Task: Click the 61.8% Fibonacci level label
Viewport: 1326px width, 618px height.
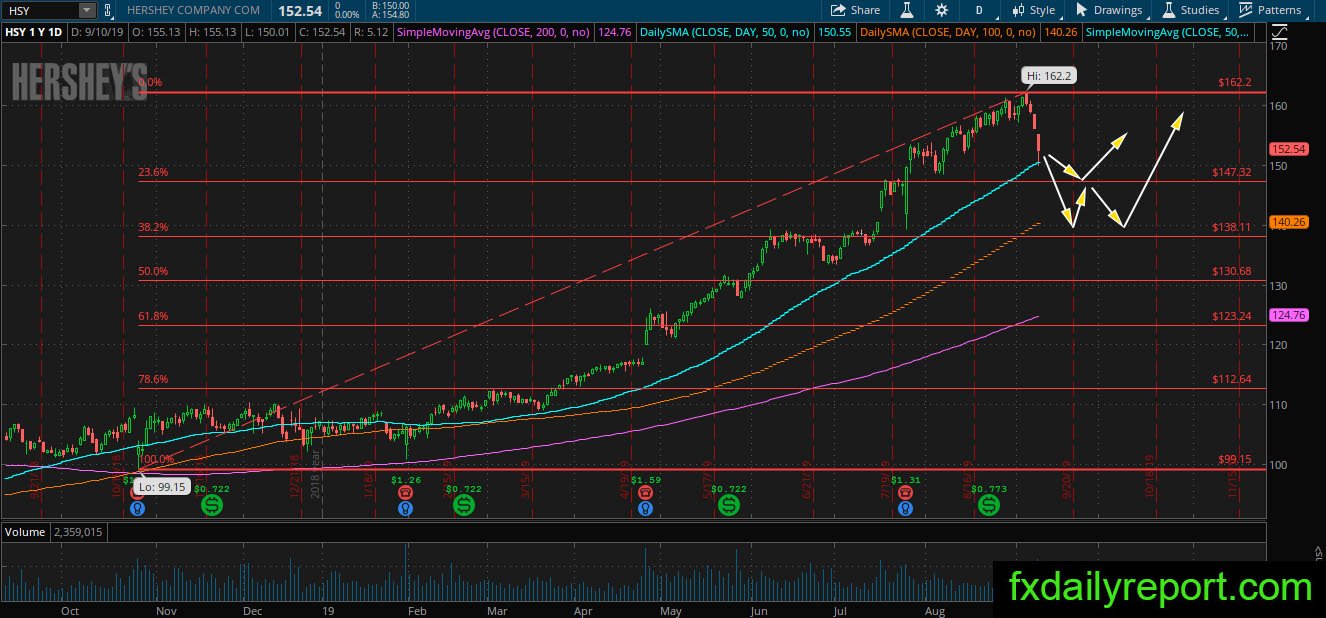Action: point(153,316)
